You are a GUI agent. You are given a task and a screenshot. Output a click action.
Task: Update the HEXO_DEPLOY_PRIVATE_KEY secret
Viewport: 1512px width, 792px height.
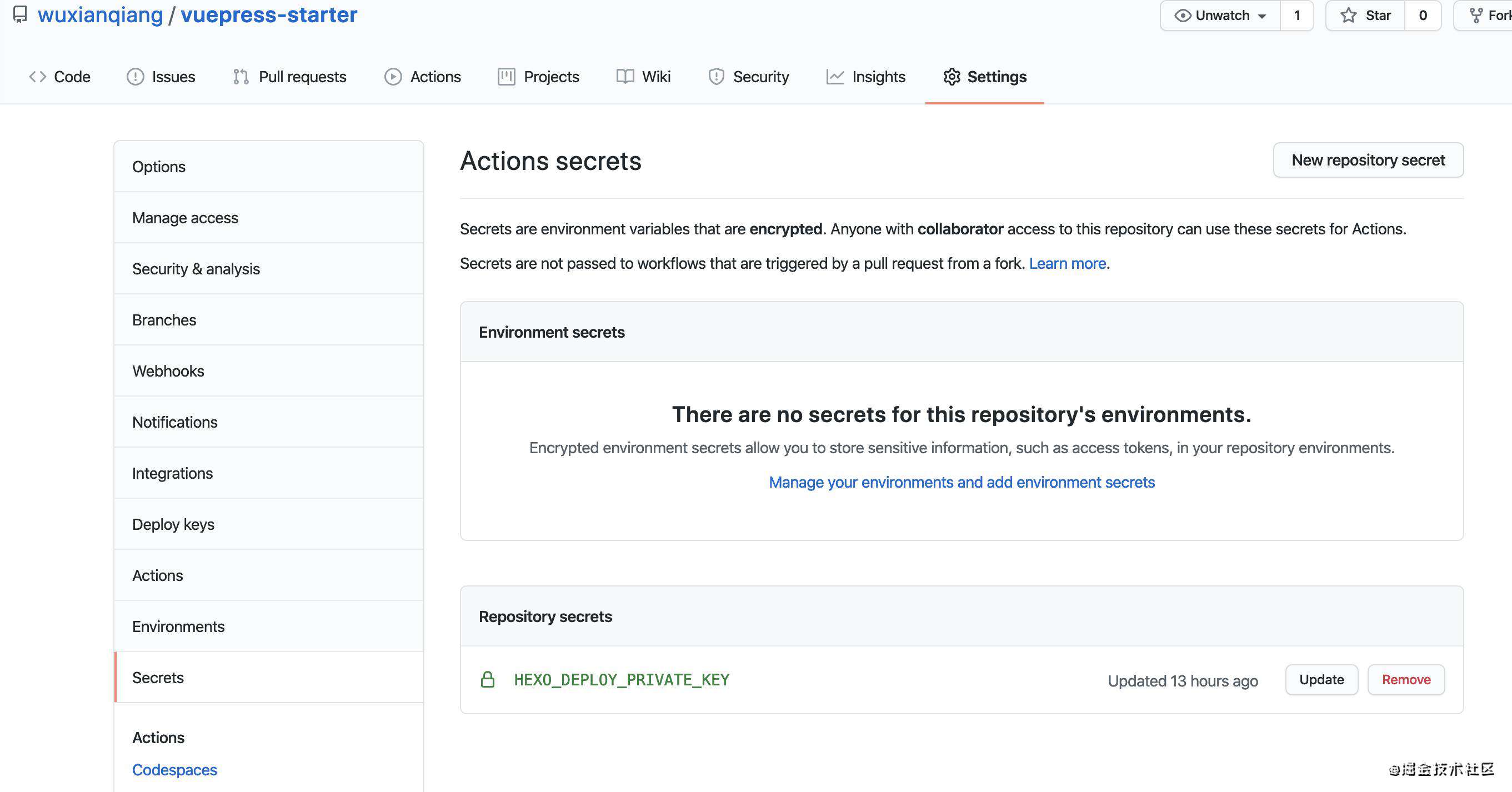coord(1321,679)
